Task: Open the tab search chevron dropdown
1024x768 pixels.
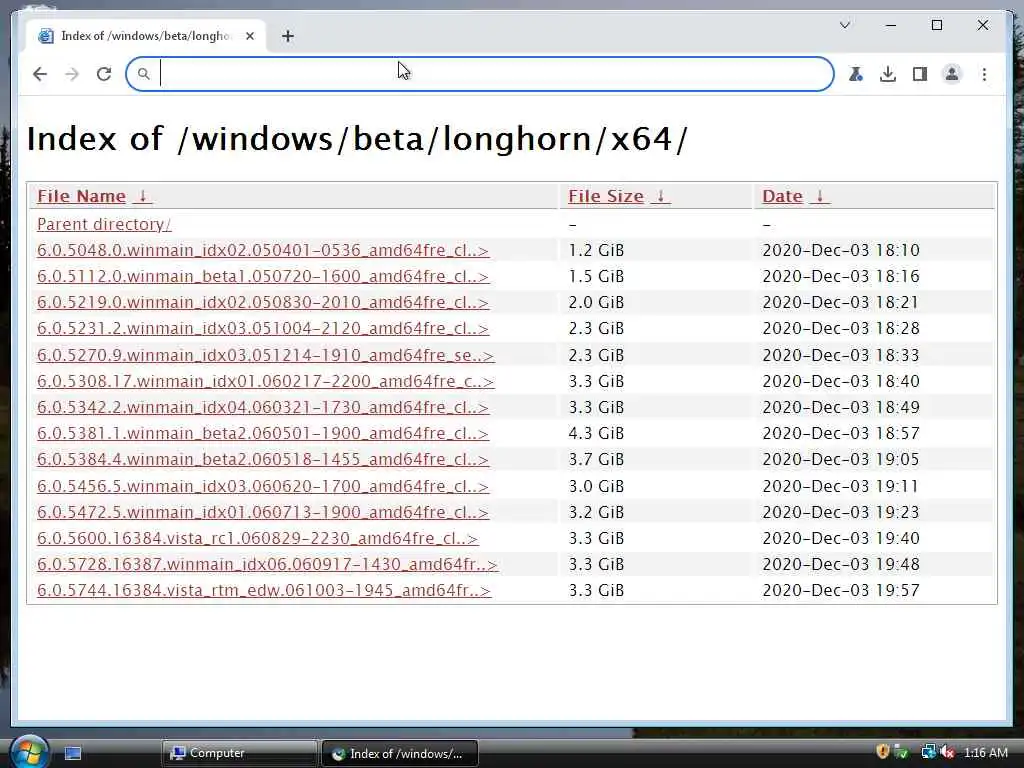Action: coord(844,25)
